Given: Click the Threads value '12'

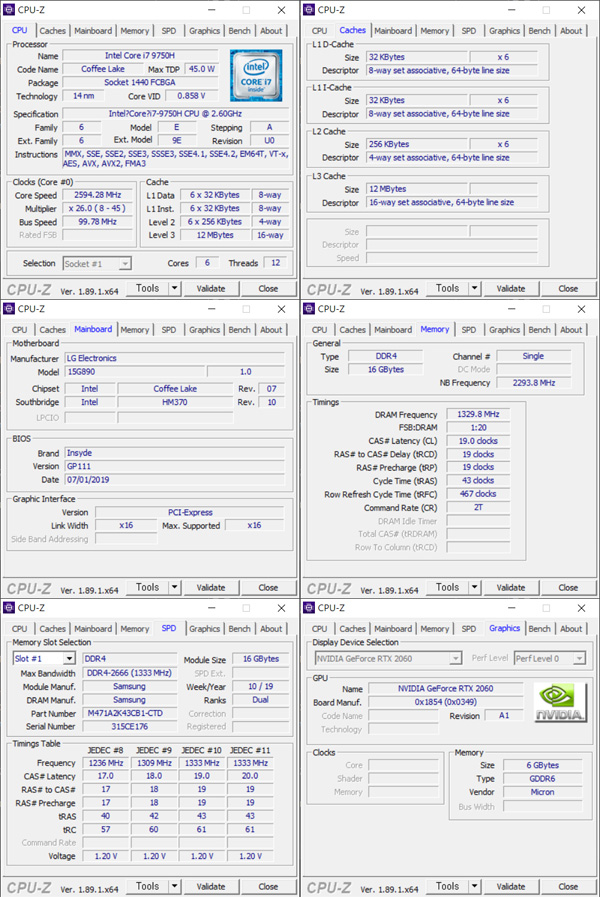Looking at the screenshot, I should pyautogui.click(x=276, y=263).
